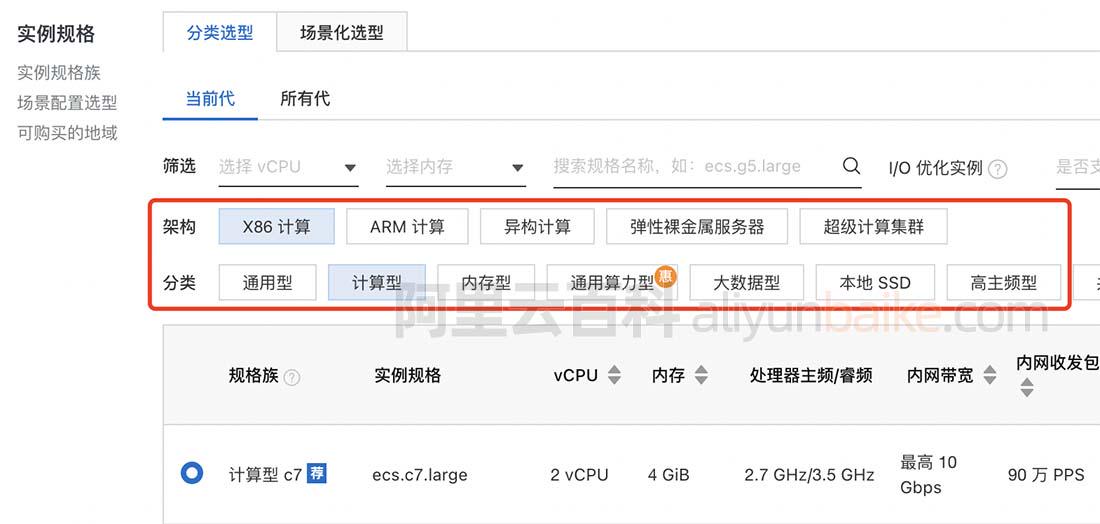Sort by vCPU column arrows

[x=614, y=375]
